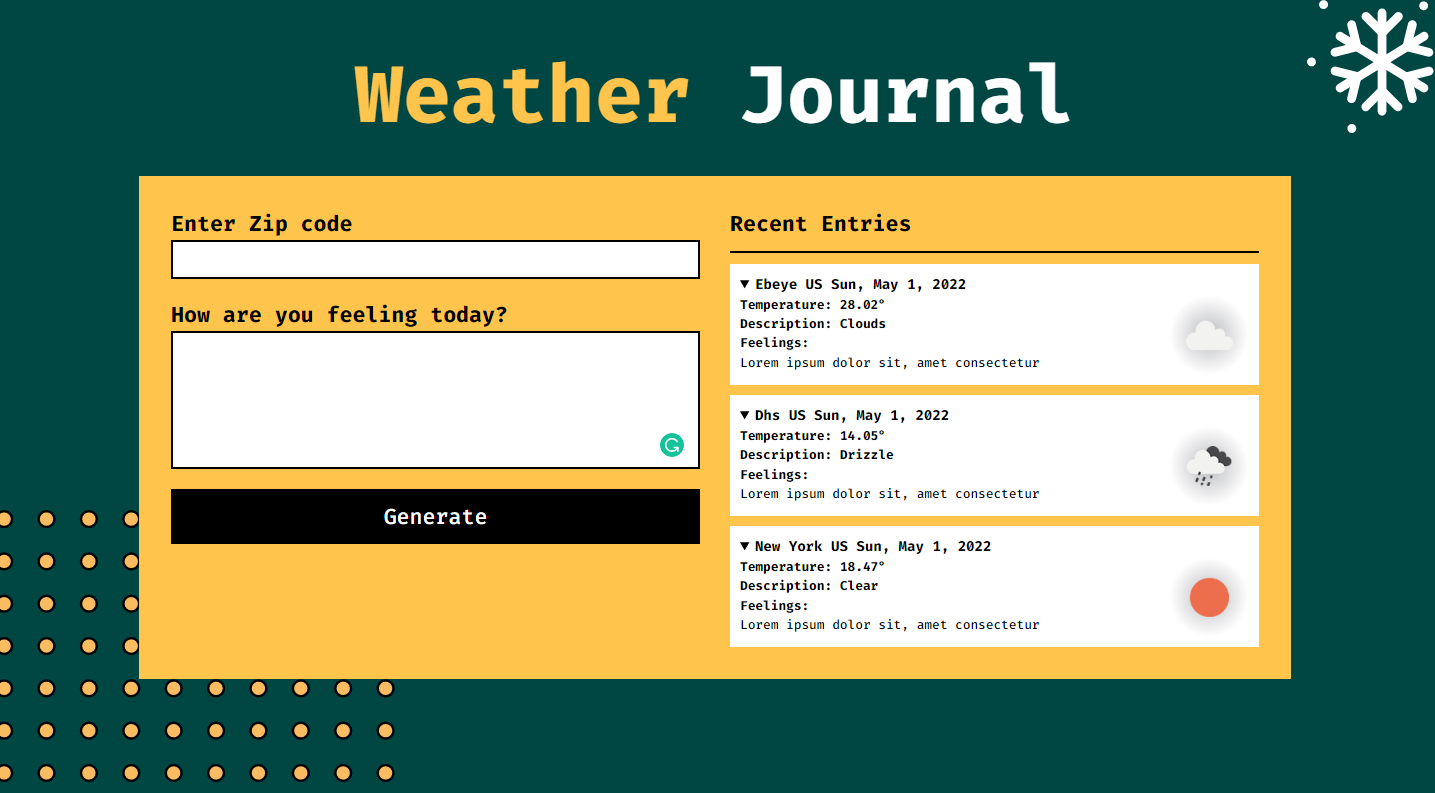The height and width of the screenshot is (793, 1435).
Task: Click Lorem ipsum text in Ebeye entry
Action: pyautogui.click(x=890, y=363)
